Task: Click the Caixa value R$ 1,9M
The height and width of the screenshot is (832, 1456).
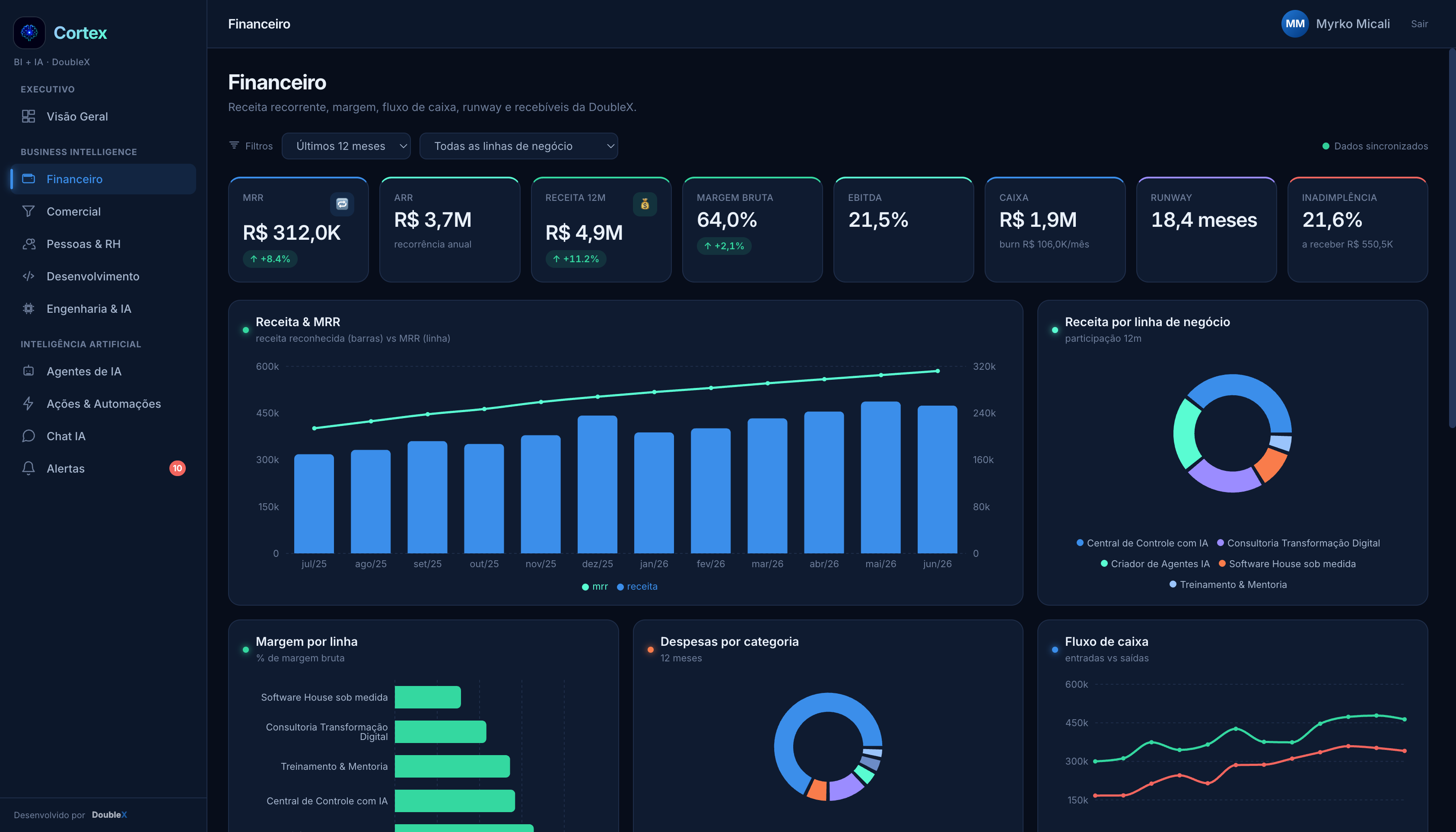Action: tap(1038, 219)
